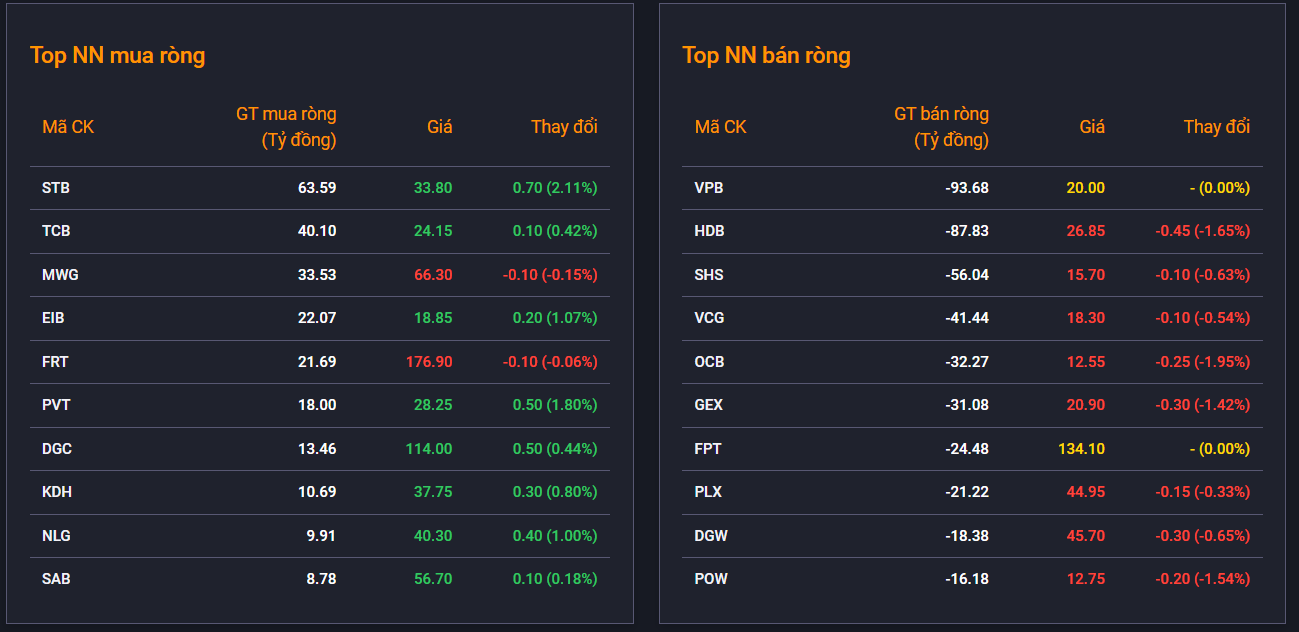Click VPB price 20.00
This screenshot has height=632, width=1299.
point(1086,188)
